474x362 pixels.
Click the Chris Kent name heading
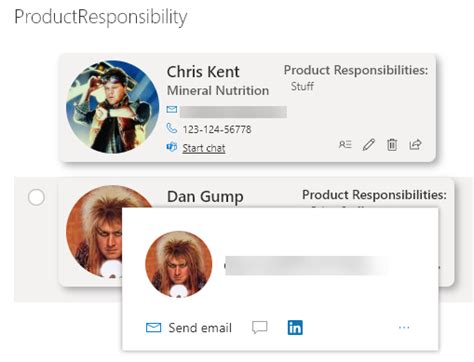point(203,72)
